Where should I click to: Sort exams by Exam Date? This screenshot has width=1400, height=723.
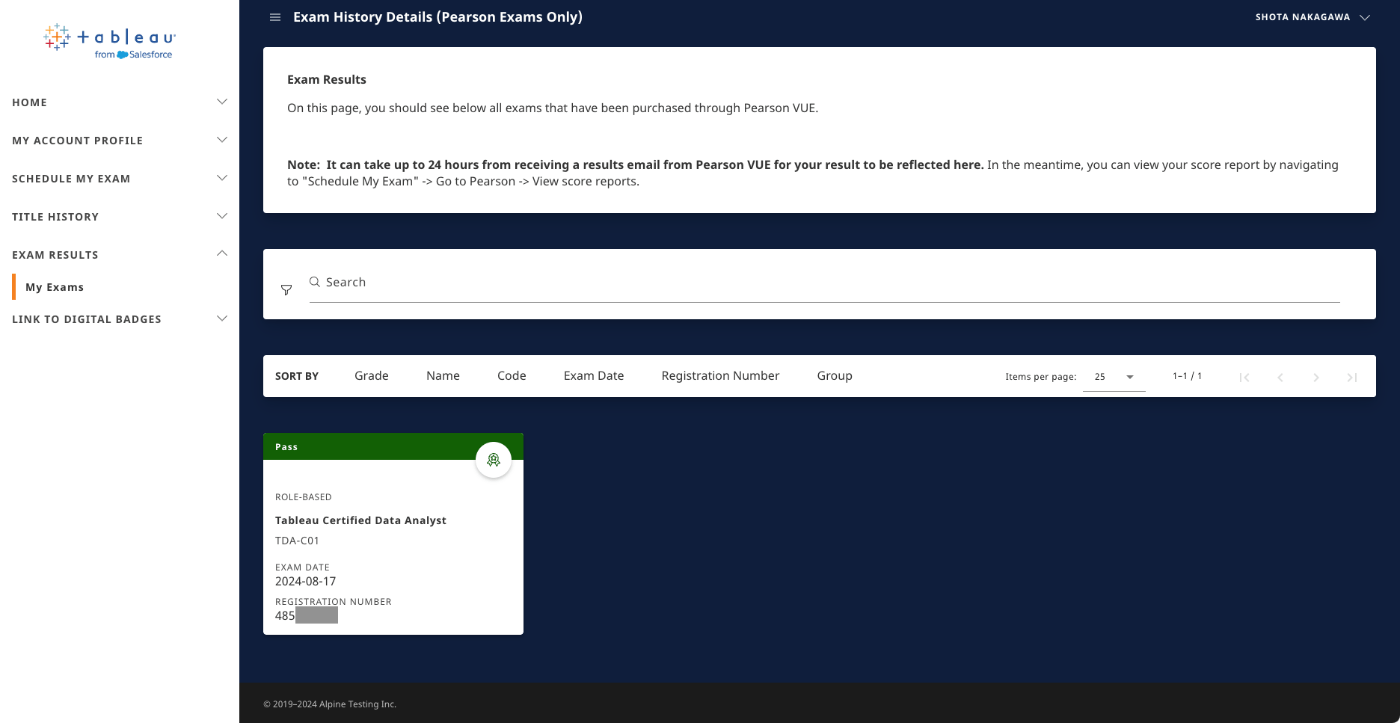(x=594, y=376)
